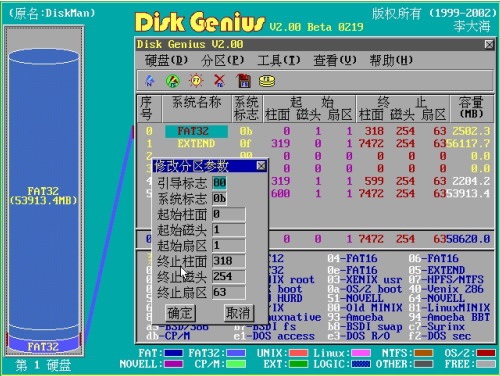Focus the 终止磁头 field showing 254

point(229,277)
